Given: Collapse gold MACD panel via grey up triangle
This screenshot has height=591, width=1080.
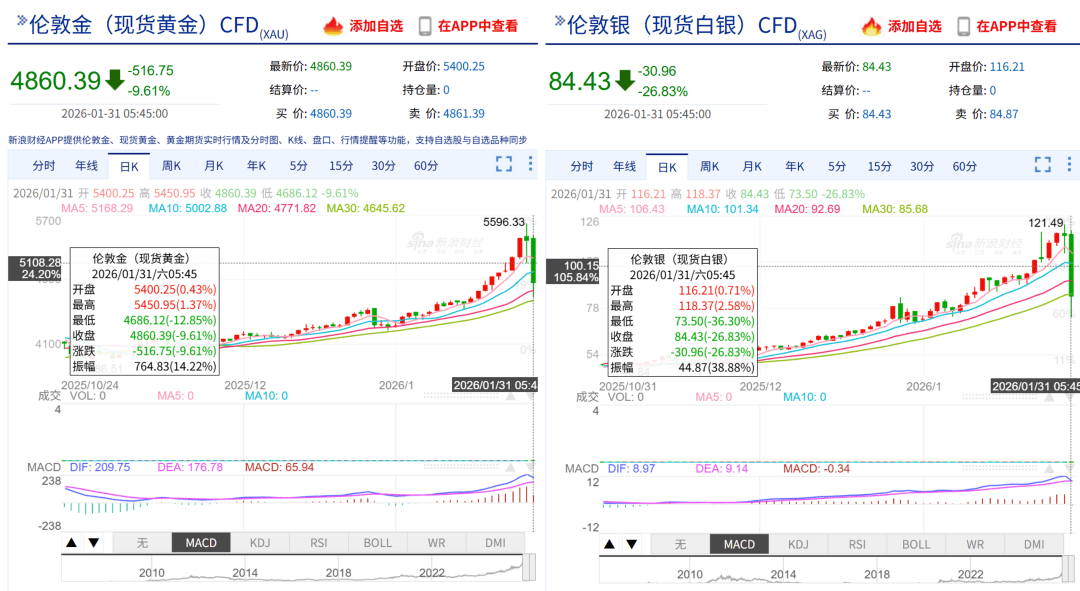Looking at the screenshot, I should (x=511, y=468).
